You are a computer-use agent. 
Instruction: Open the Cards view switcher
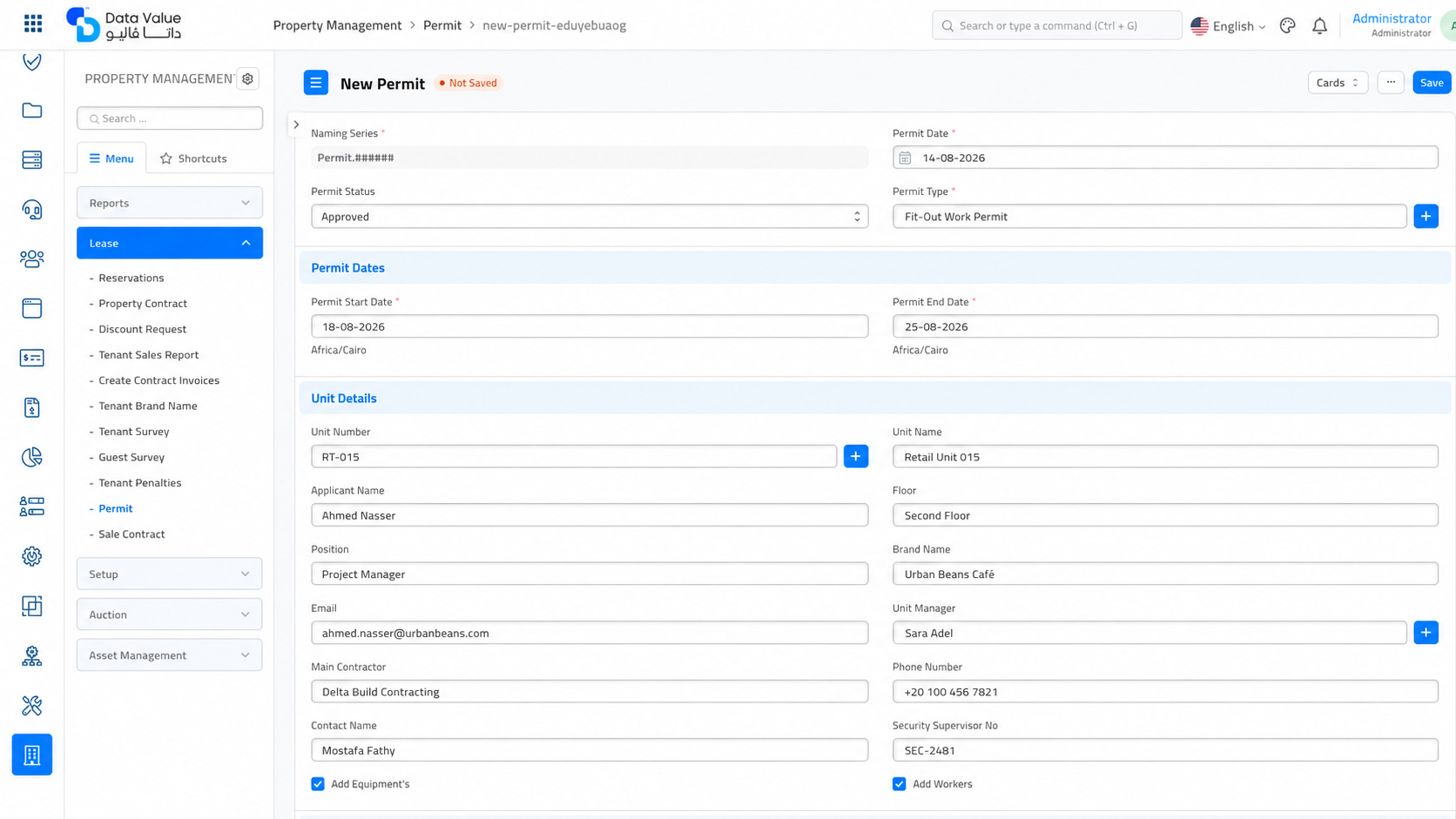click(x=1338, y=83)
